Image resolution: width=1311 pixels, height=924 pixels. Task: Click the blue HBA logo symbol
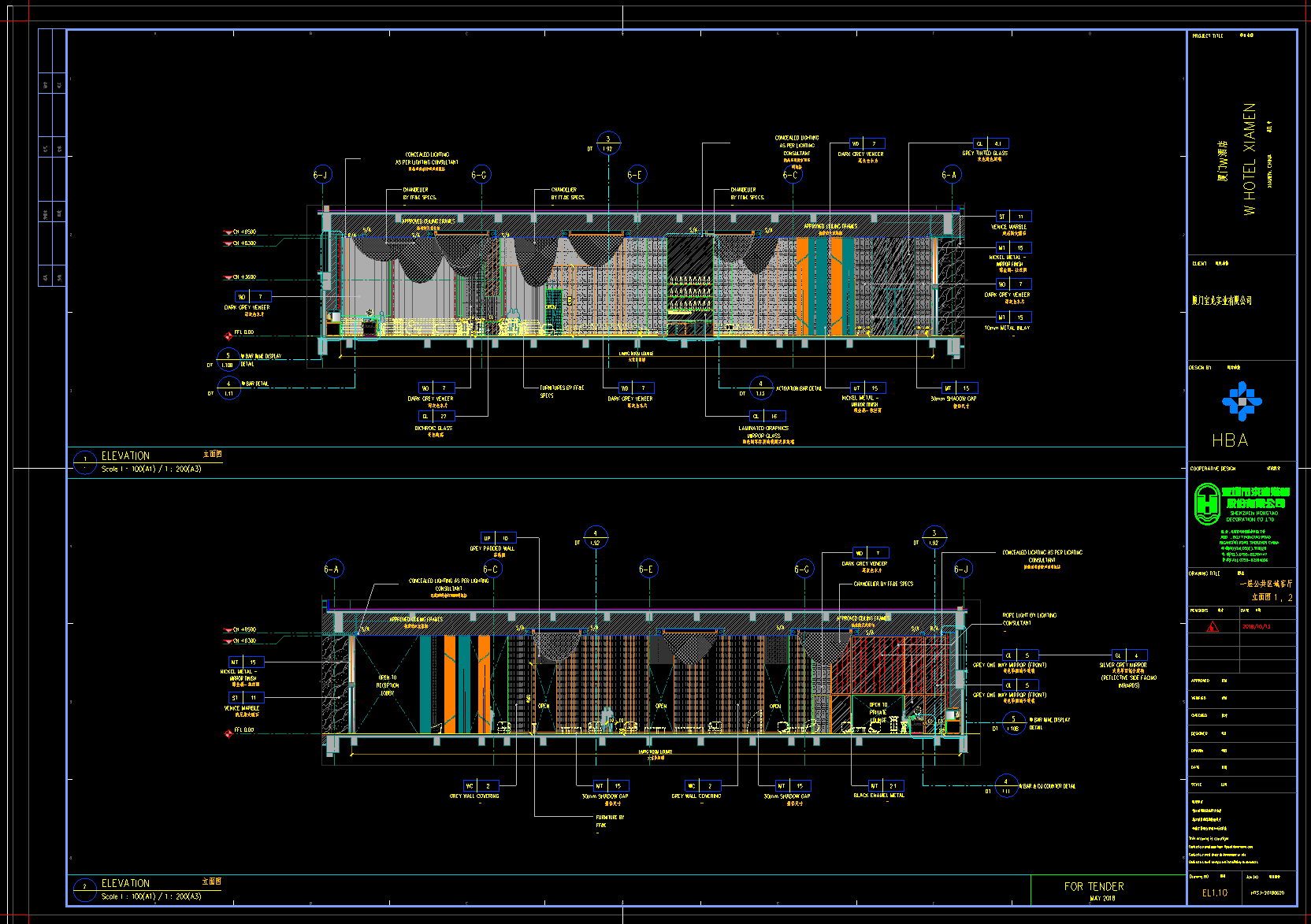pos(1242,402)
